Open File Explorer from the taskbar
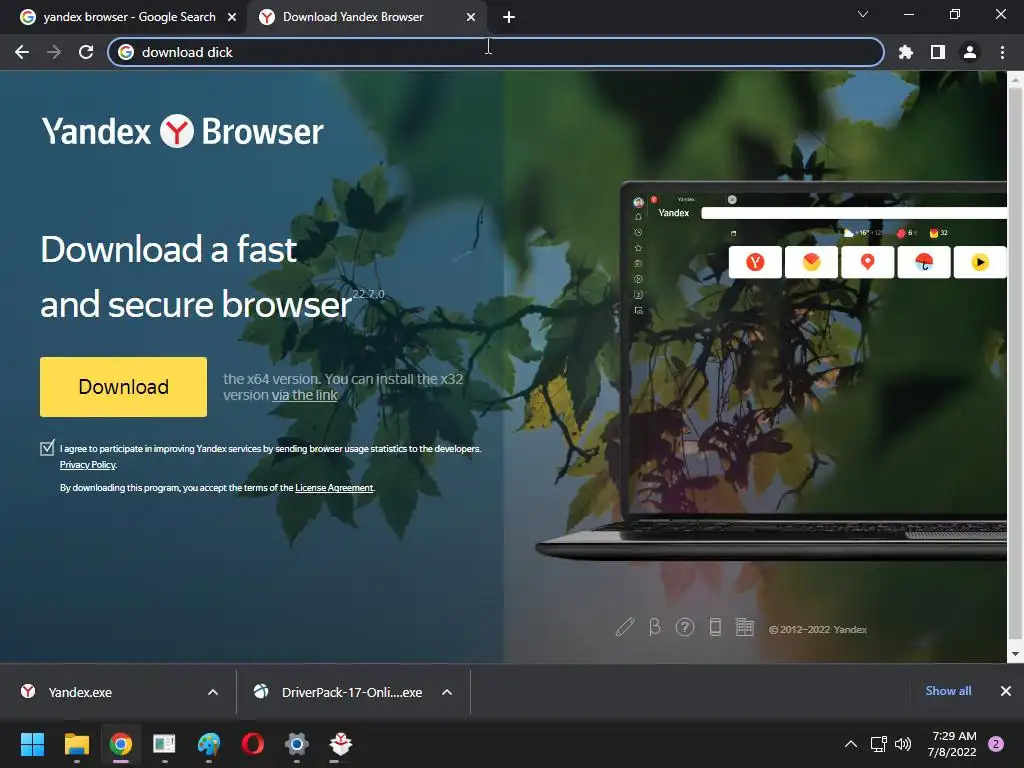 pos(76,744)
